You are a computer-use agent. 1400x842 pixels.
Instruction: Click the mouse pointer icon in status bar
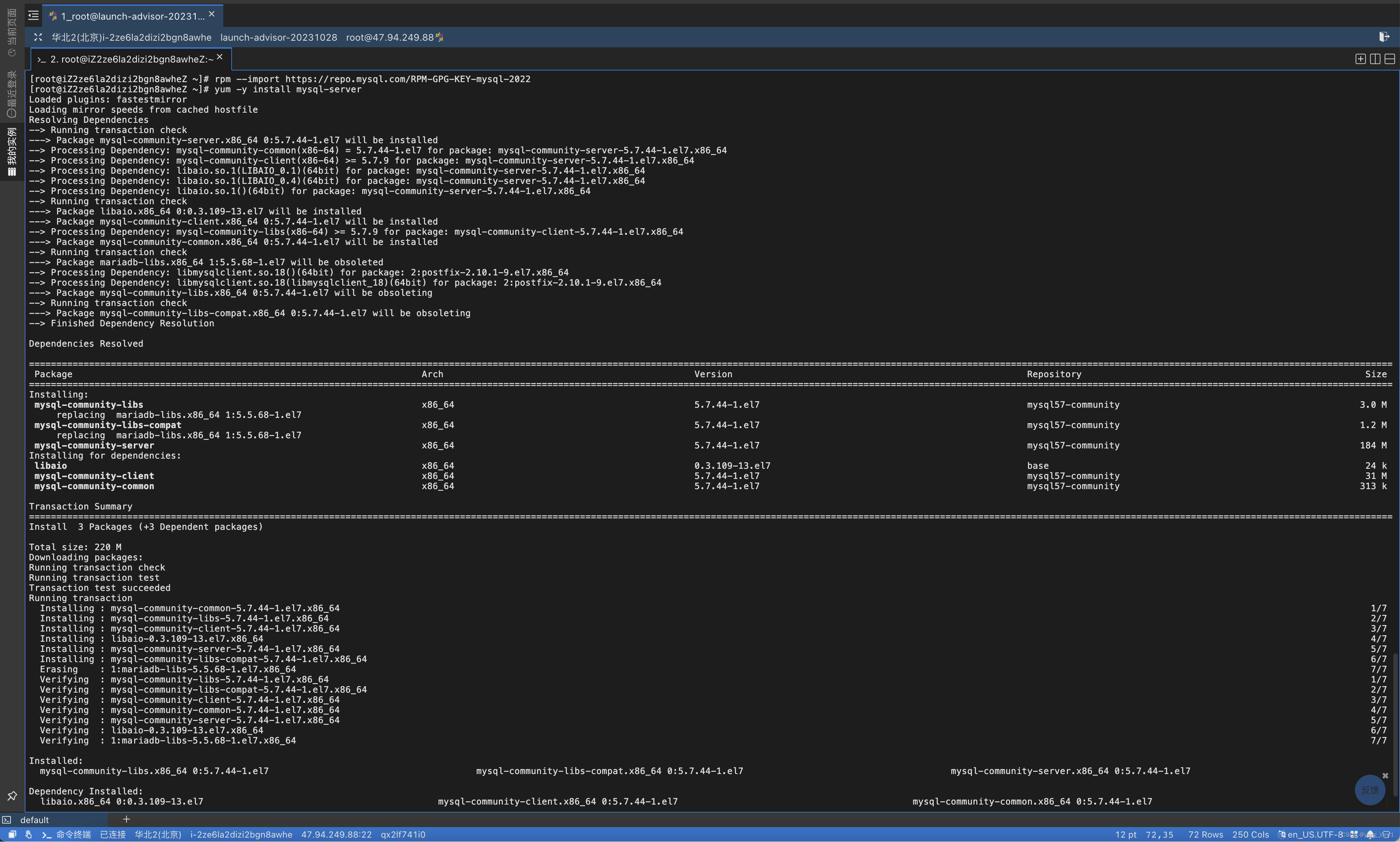point(28,835)
